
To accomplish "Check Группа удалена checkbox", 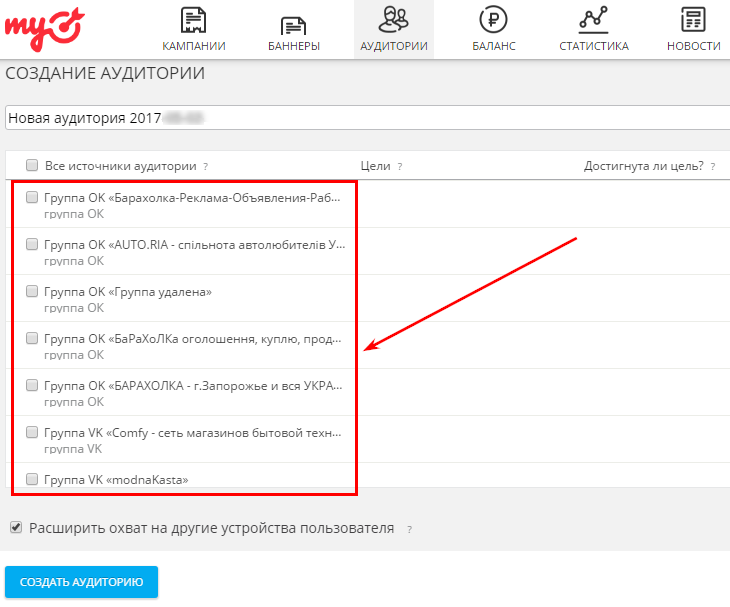I will point(32,291).
